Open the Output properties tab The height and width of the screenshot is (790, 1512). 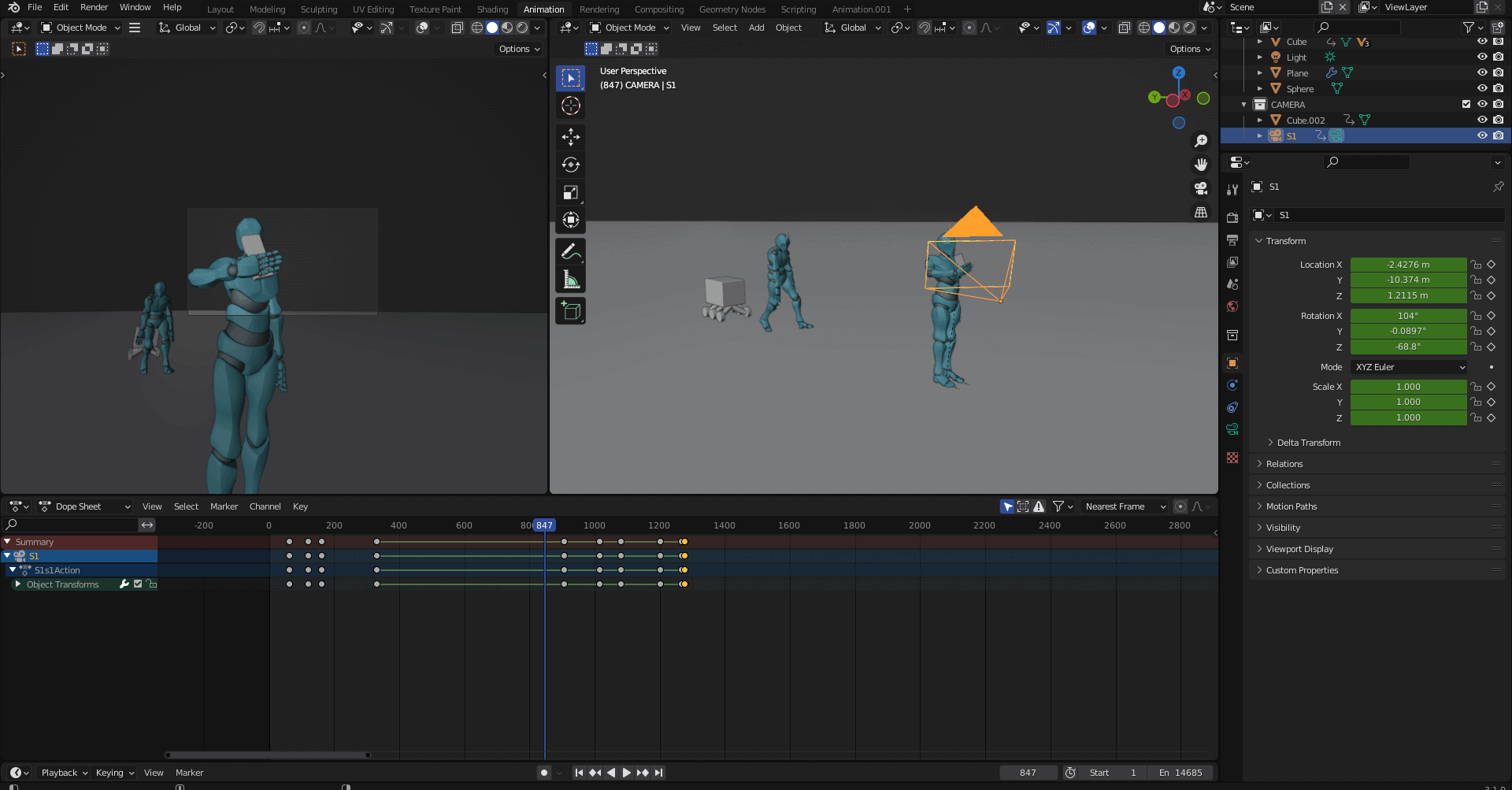click(x=1232, y=240)
